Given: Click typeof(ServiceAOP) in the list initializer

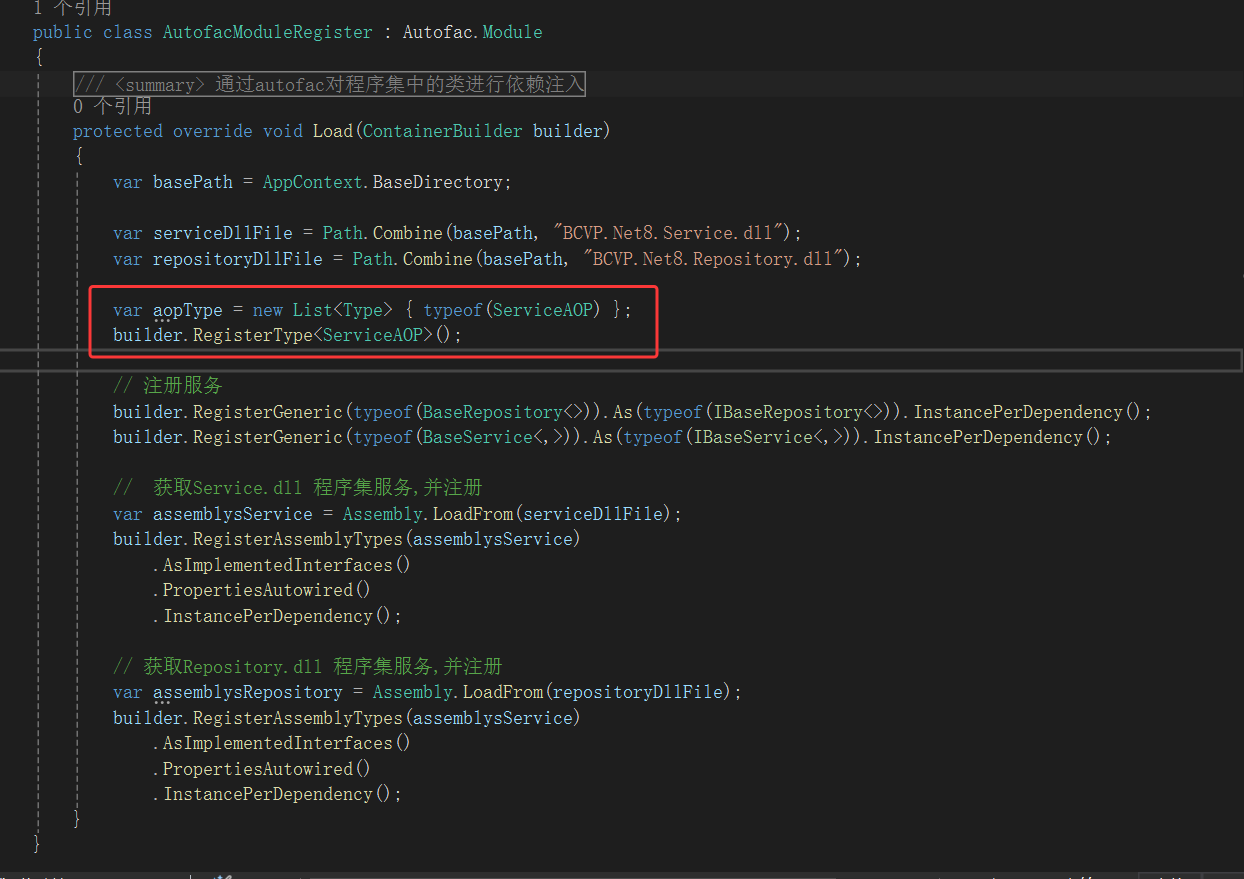Looking at the screenshot, I should pos(513,310).
